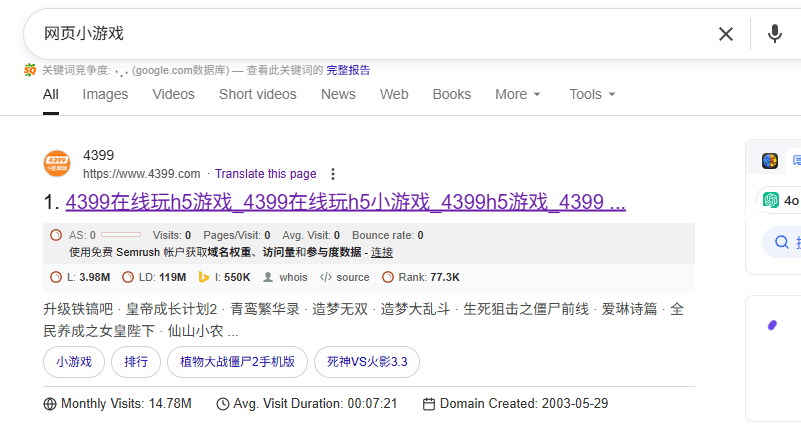Image resolution: width=801 pixels, height=444 pixels.
Task: Switch to the Videos tab
Action: [x=173, y=95]
